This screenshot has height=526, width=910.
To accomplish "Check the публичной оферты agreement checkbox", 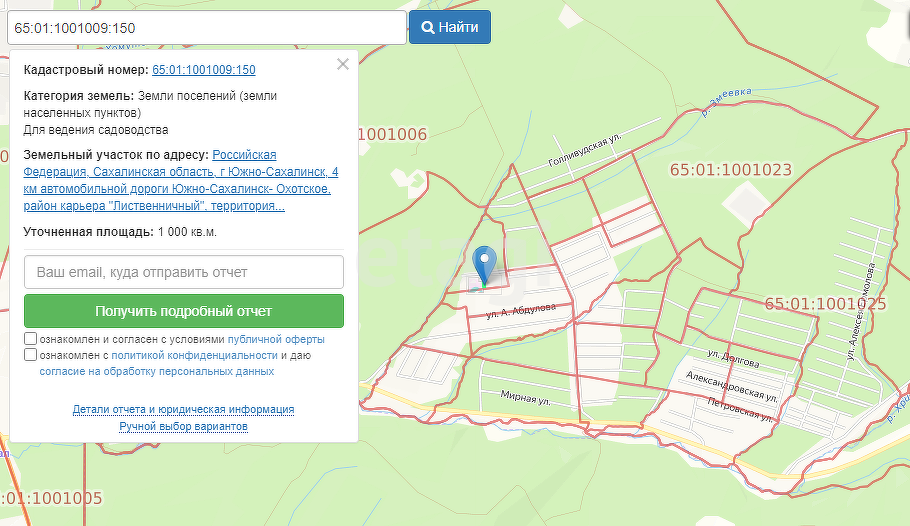I will [x=31, y=340].
